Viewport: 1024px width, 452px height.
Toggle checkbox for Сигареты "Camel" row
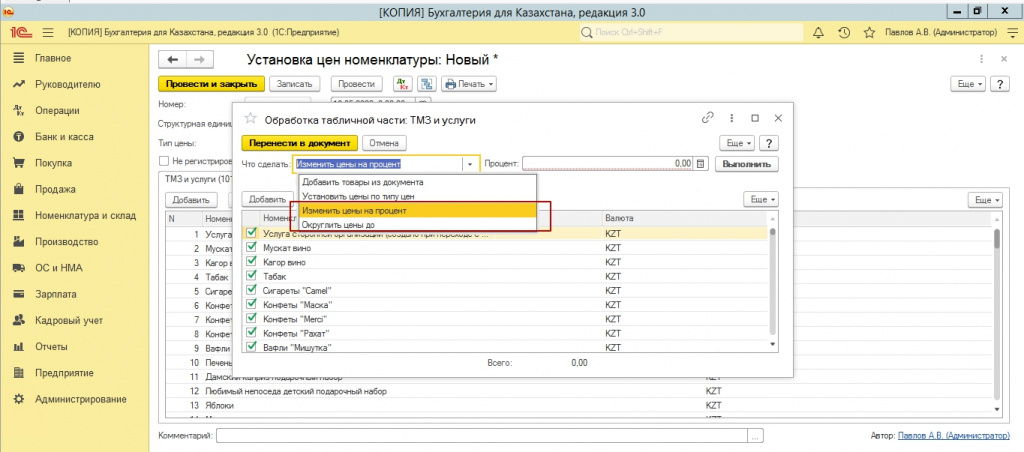(251, 289)
